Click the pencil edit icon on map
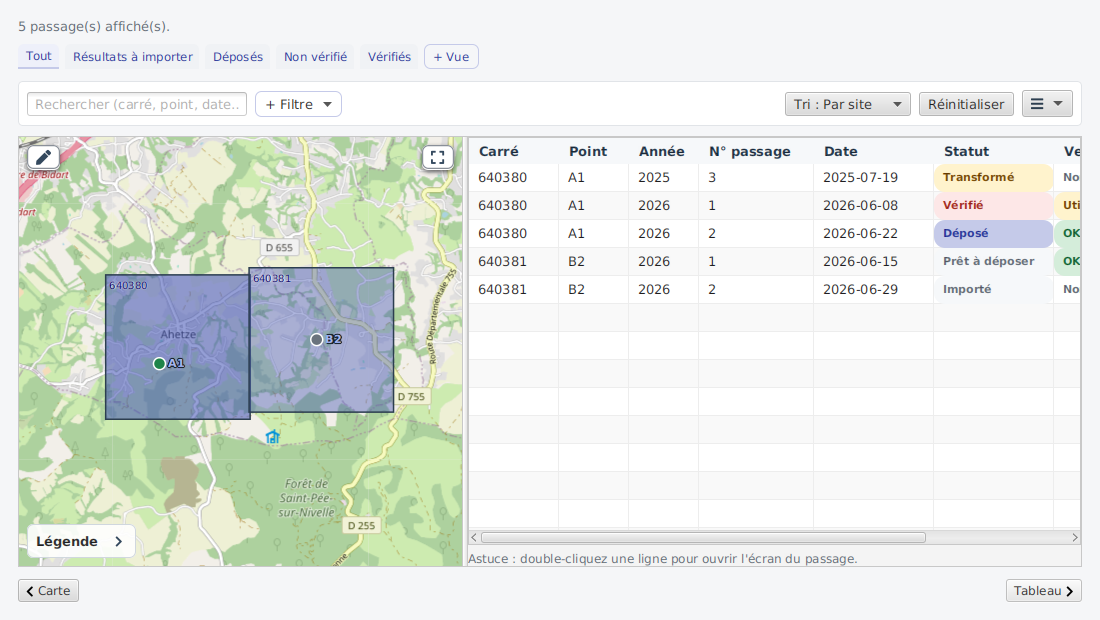 pos(43,157)
